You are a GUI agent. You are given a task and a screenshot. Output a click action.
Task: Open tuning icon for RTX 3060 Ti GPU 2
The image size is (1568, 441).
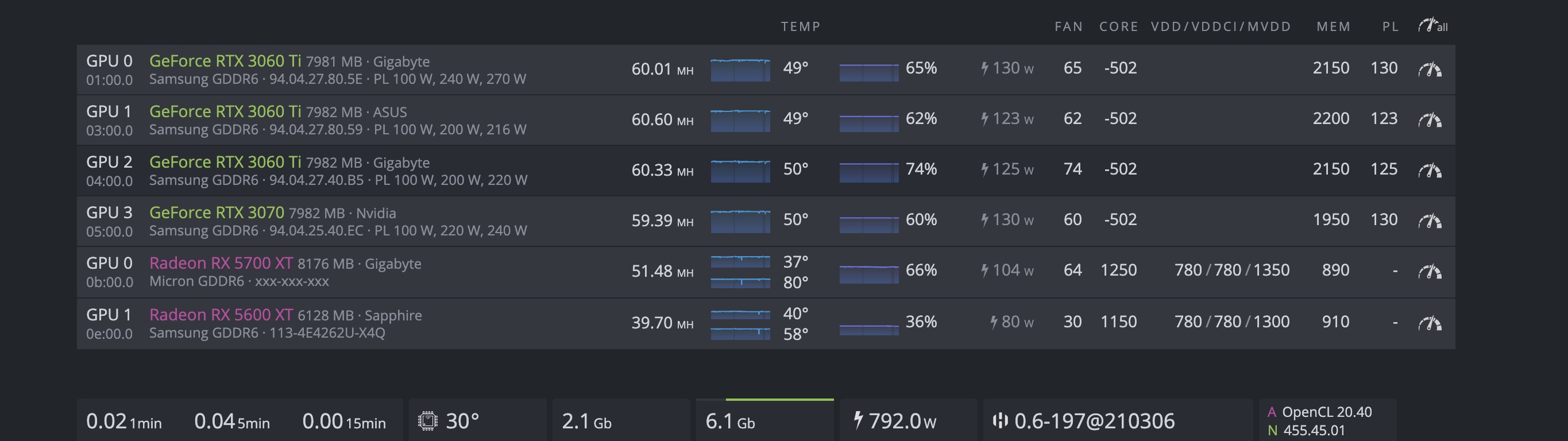1430,171
